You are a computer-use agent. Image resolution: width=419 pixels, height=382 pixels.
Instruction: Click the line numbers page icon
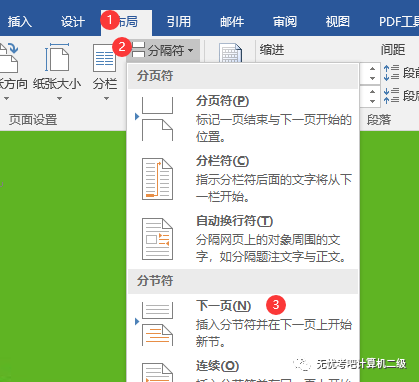(x=230, y=53)
